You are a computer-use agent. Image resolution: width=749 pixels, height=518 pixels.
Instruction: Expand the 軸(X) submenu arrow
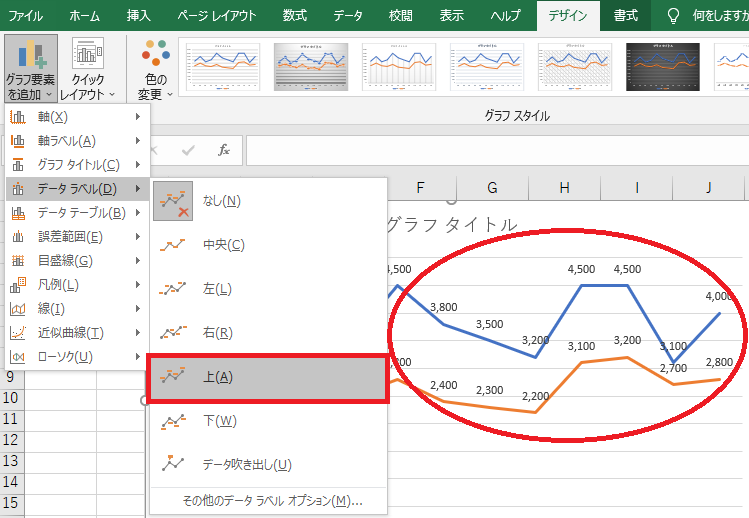(x=138, y=117)
